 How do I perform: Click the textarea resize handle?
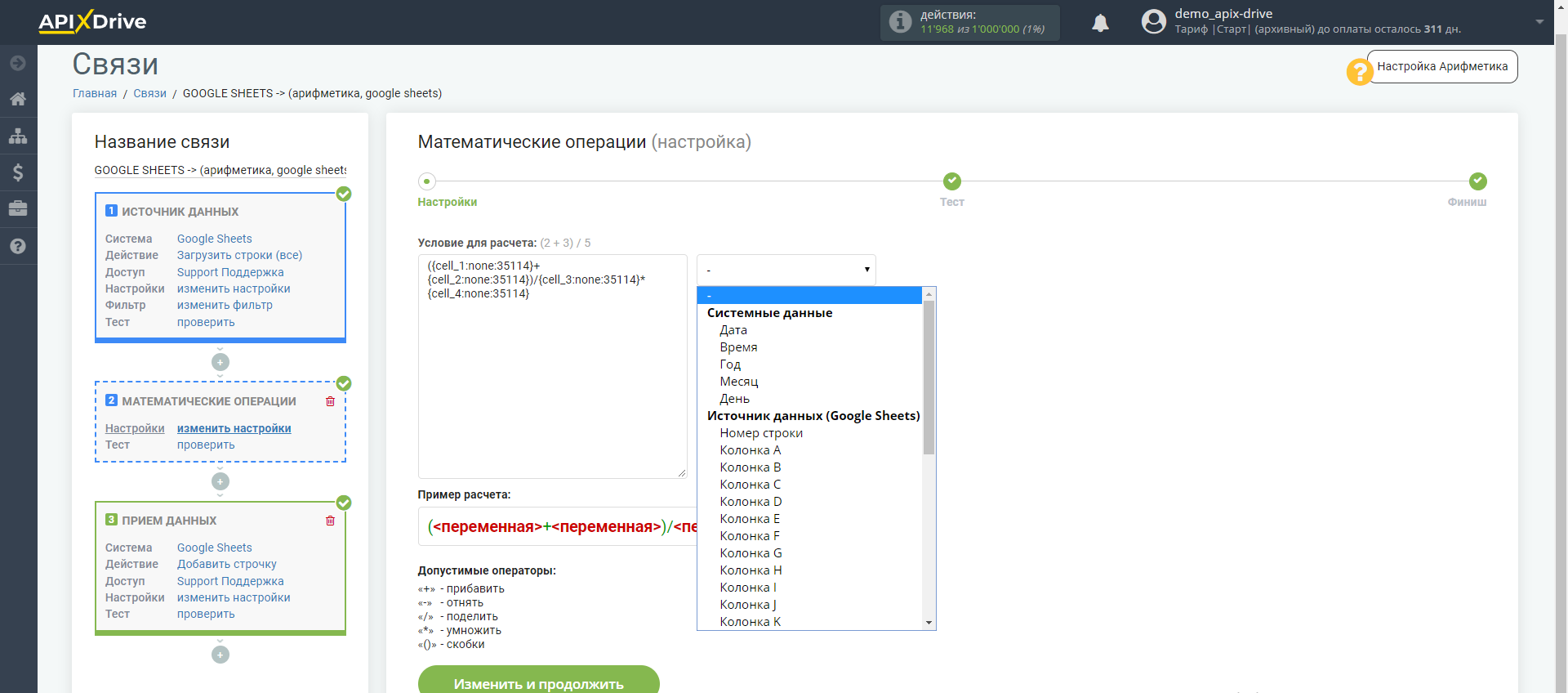tap(681, 473)
